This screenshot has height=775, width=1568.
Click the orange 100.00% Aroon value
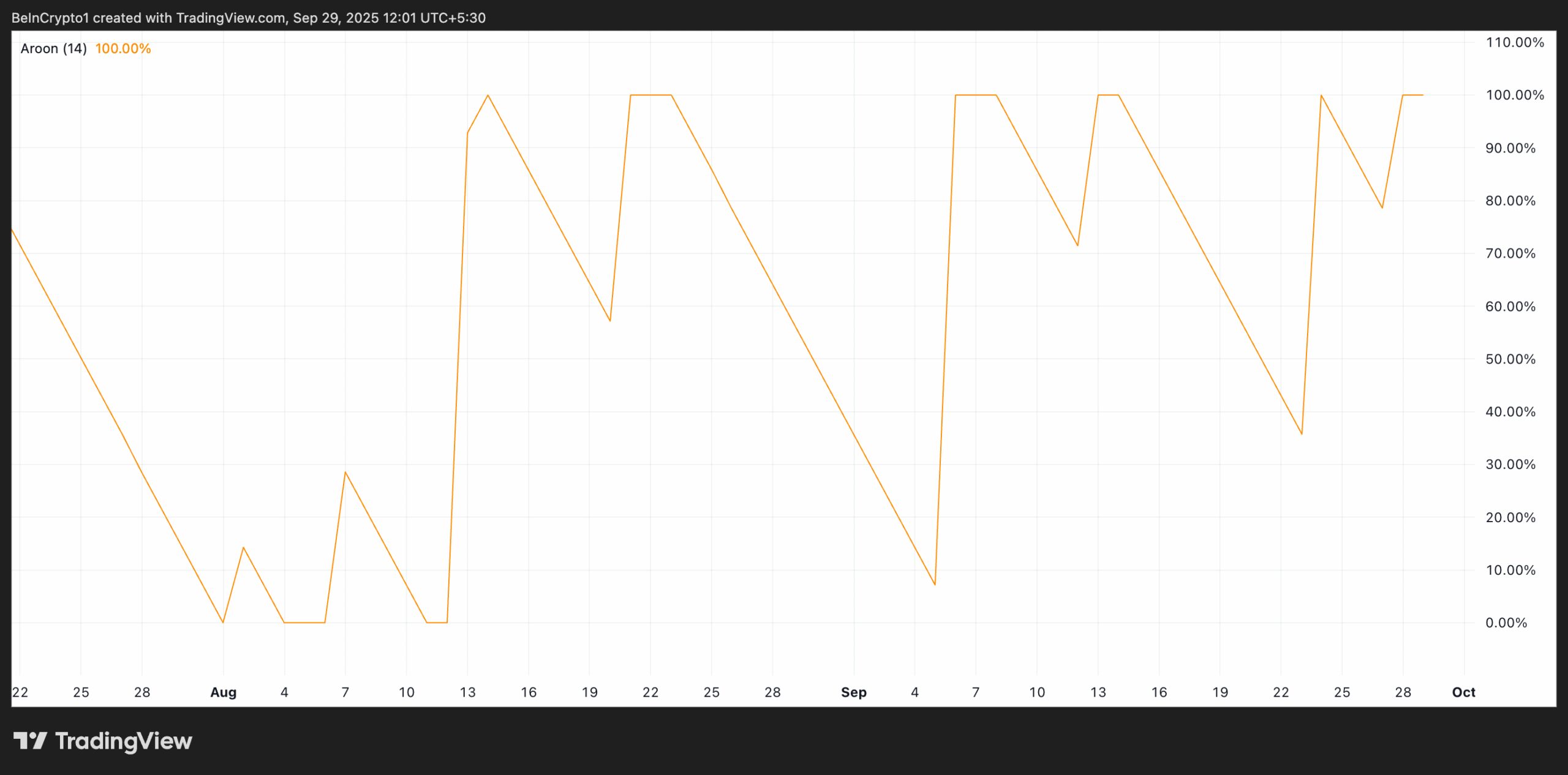[x=123, y=48]
